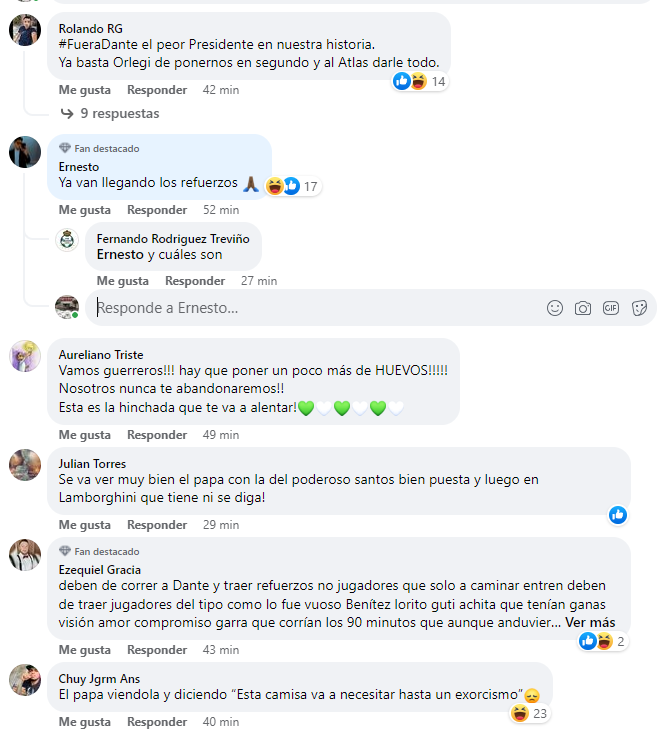664x734 pixels.
Task: Toggle Me gusta on Rolando RG's comment
Action: (x=85, y=90)
